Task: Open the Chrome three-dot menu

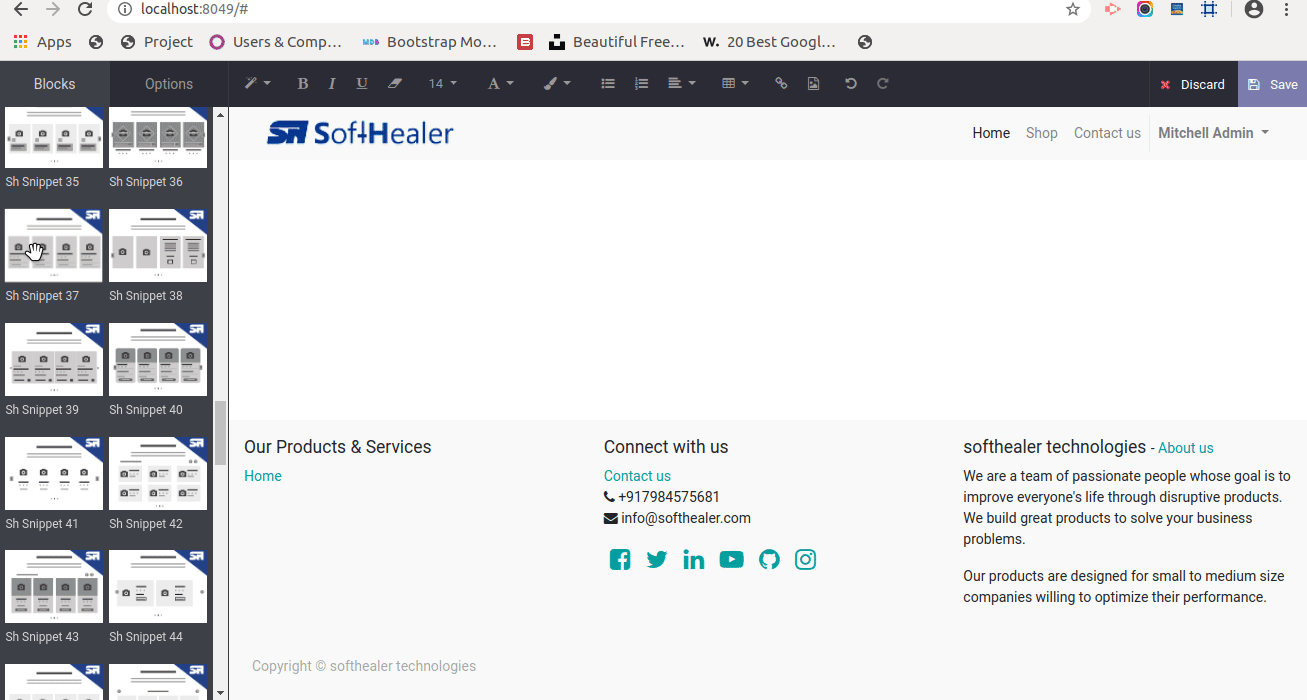Action: pyautogui.click(x=1287, y=9)
